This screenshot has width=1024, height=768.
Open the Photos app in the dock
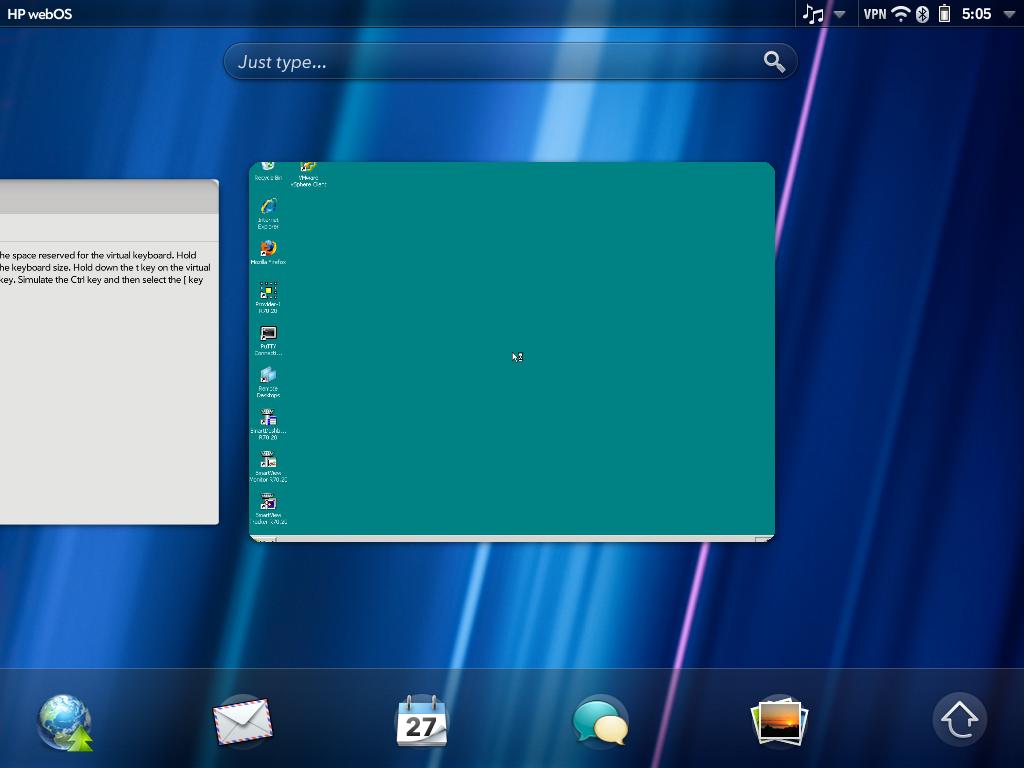tap(779, 721)
